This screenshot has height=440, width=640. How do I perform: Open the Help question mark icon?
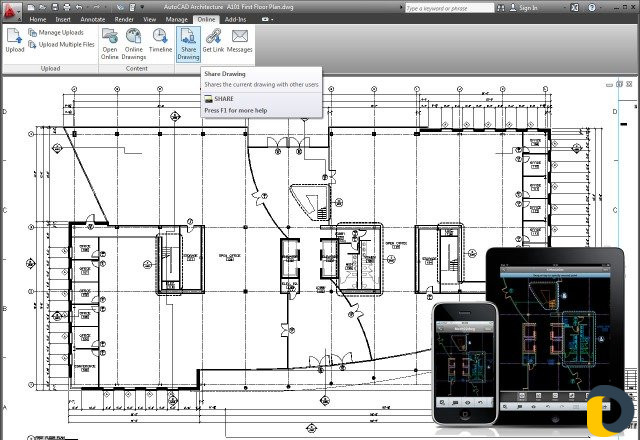[x=592, y=7]
